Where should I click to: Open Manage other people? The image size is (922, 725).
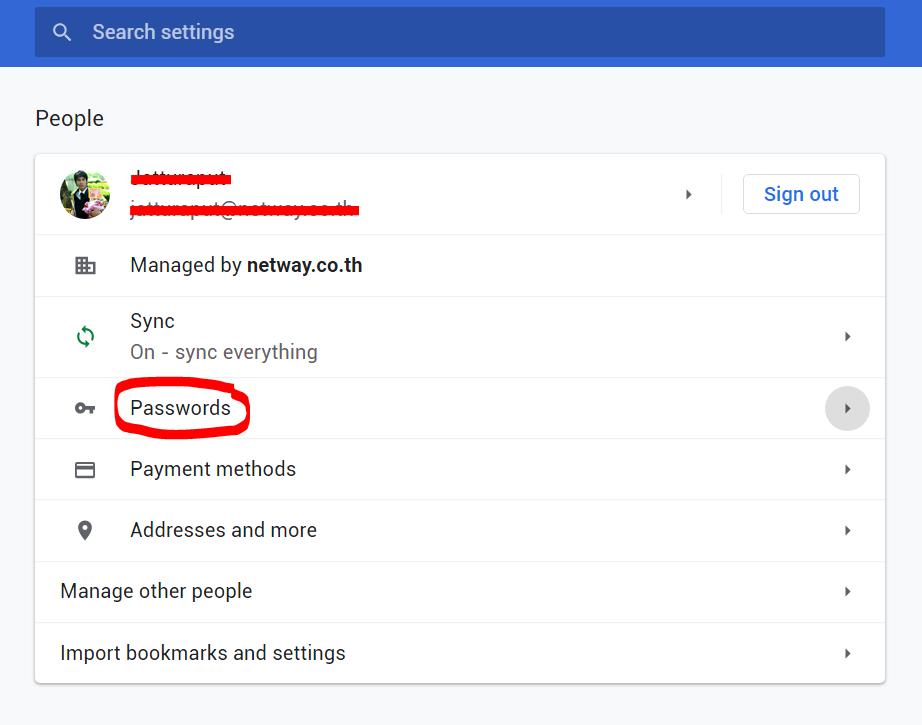[156, 592]
